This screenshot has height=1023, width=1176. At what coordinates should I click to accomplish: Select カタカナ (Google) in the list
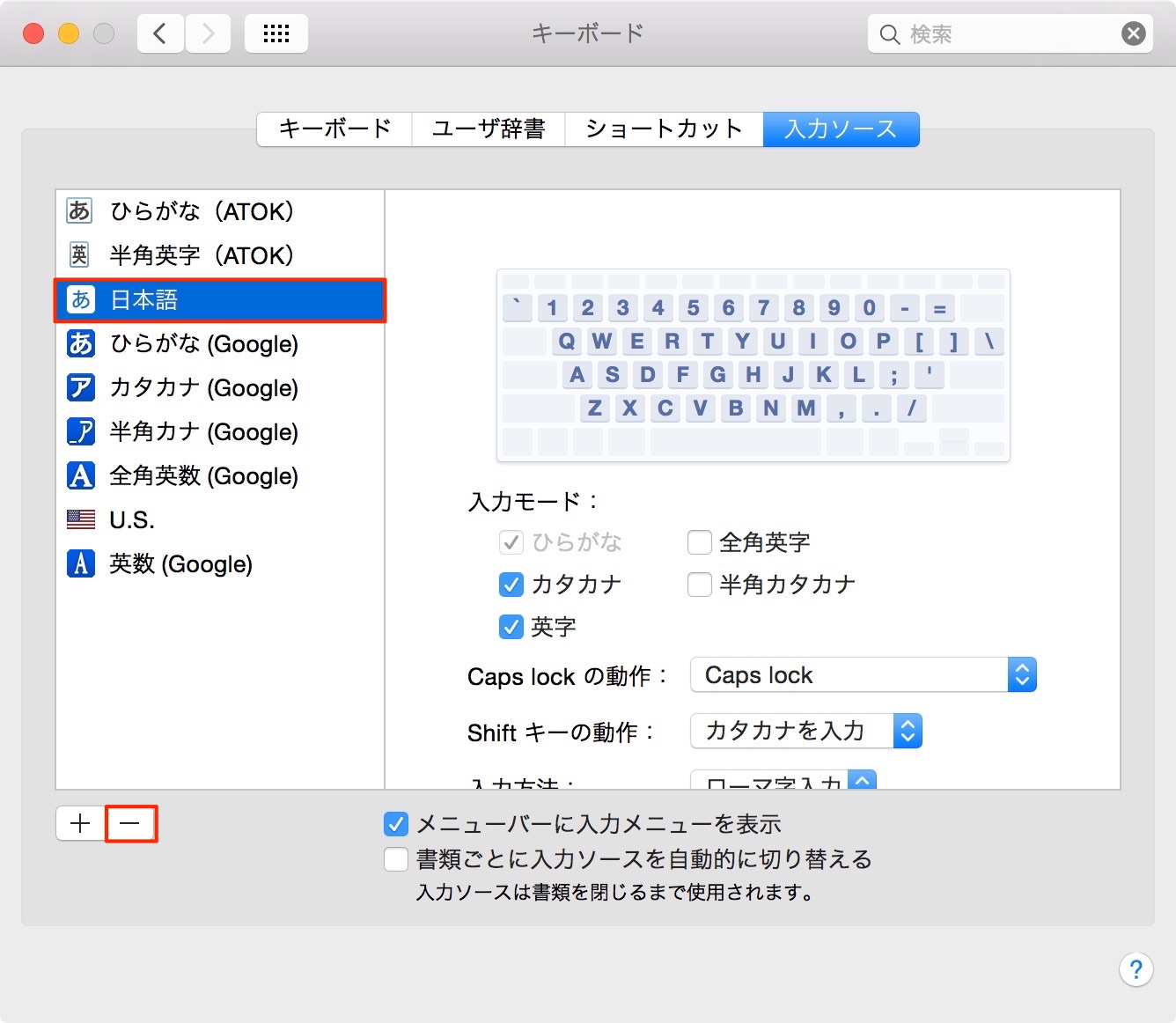point(220,387)
